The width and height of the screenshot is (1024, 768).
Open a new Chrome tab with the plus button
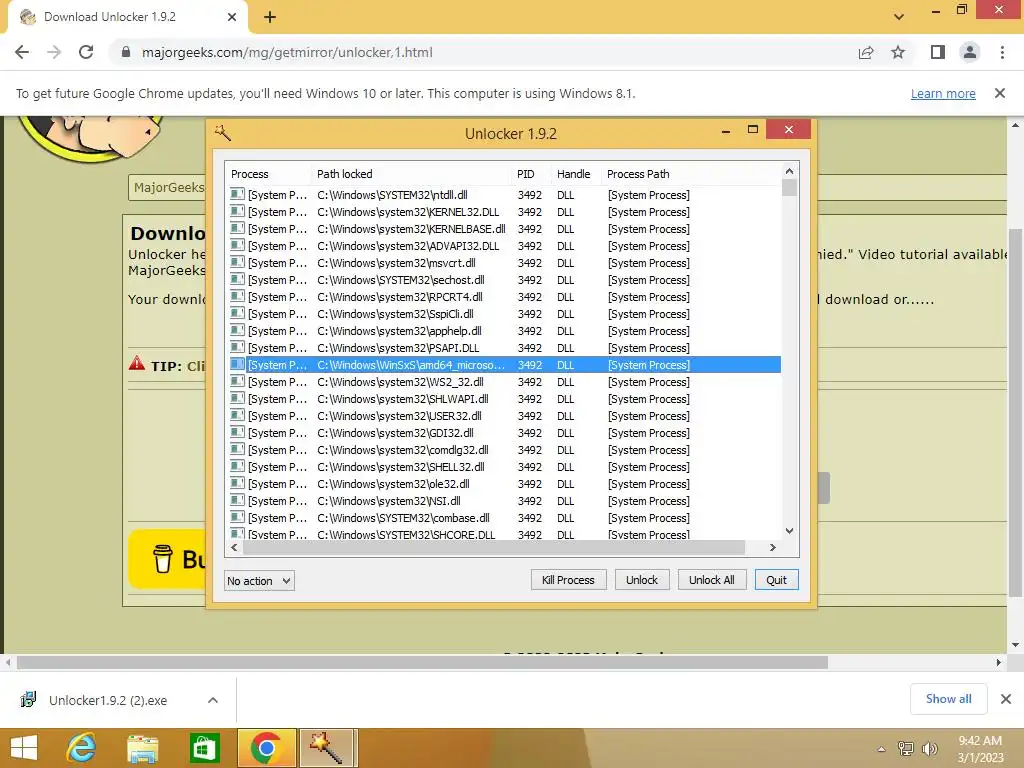(270, 17)
